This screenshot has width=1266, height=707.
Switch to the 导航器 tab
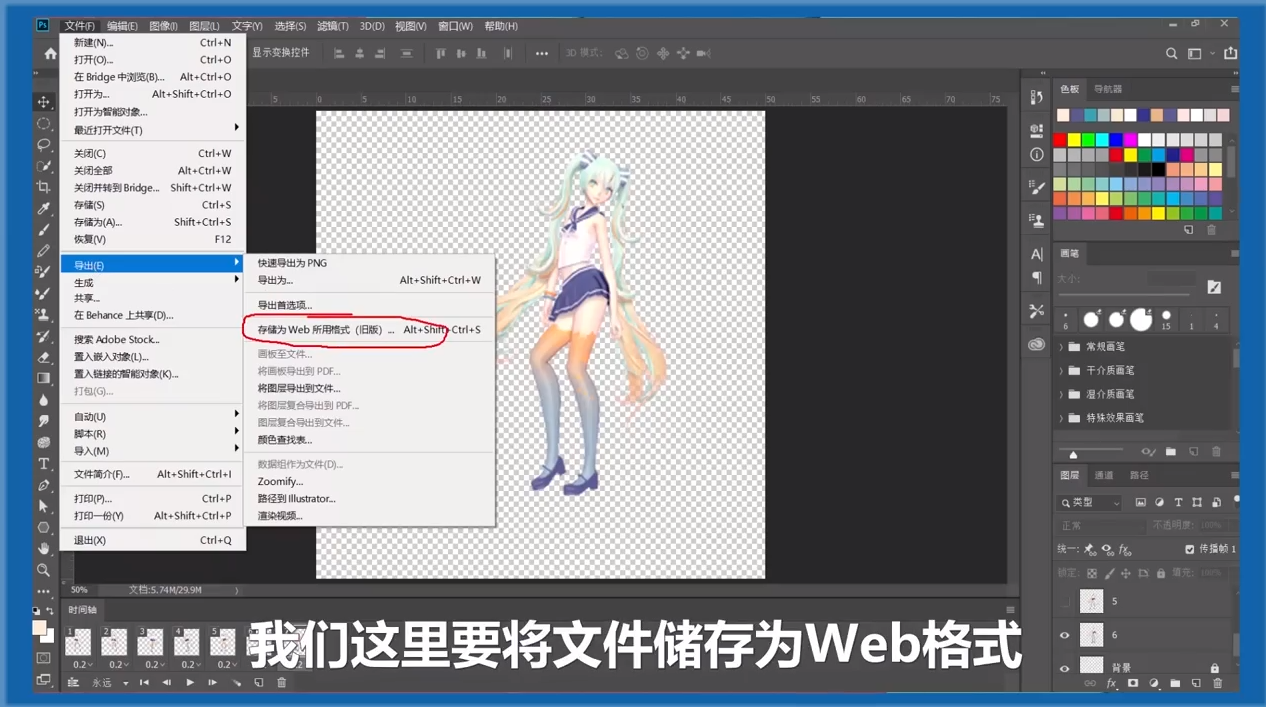click(1108, 89)
